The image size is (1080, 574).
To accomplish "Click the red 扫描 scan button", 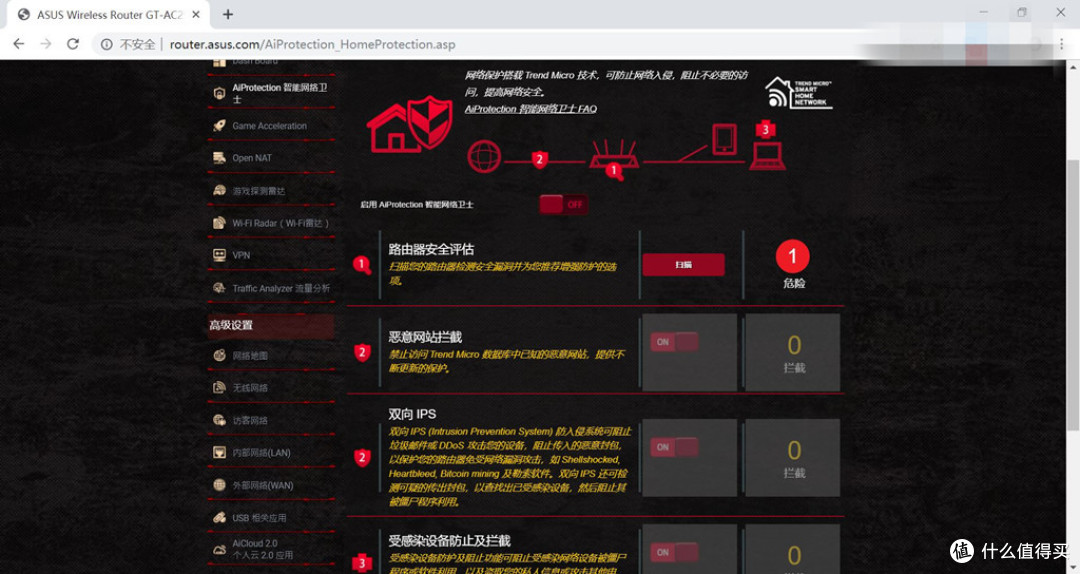I will pyautogui.click(x=683, y=265).
